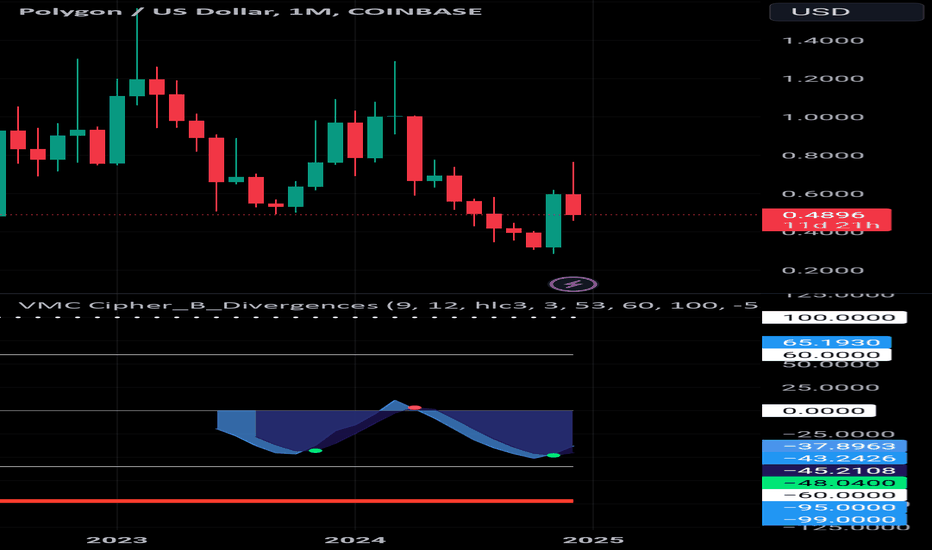Click the 2025 time axis label

point(593,539)
